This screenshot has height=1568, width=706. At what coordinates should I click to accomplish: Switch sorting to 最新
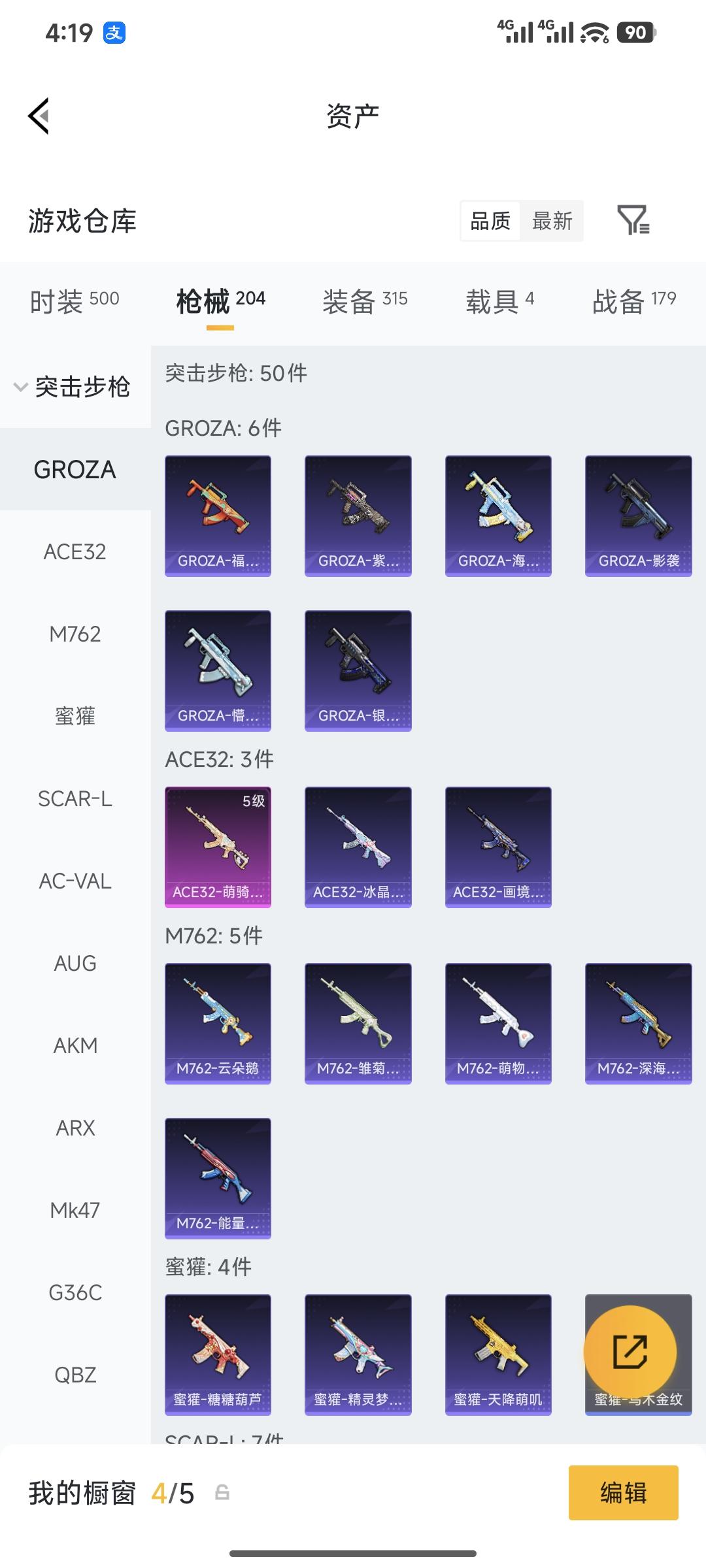tap(552, 221)
